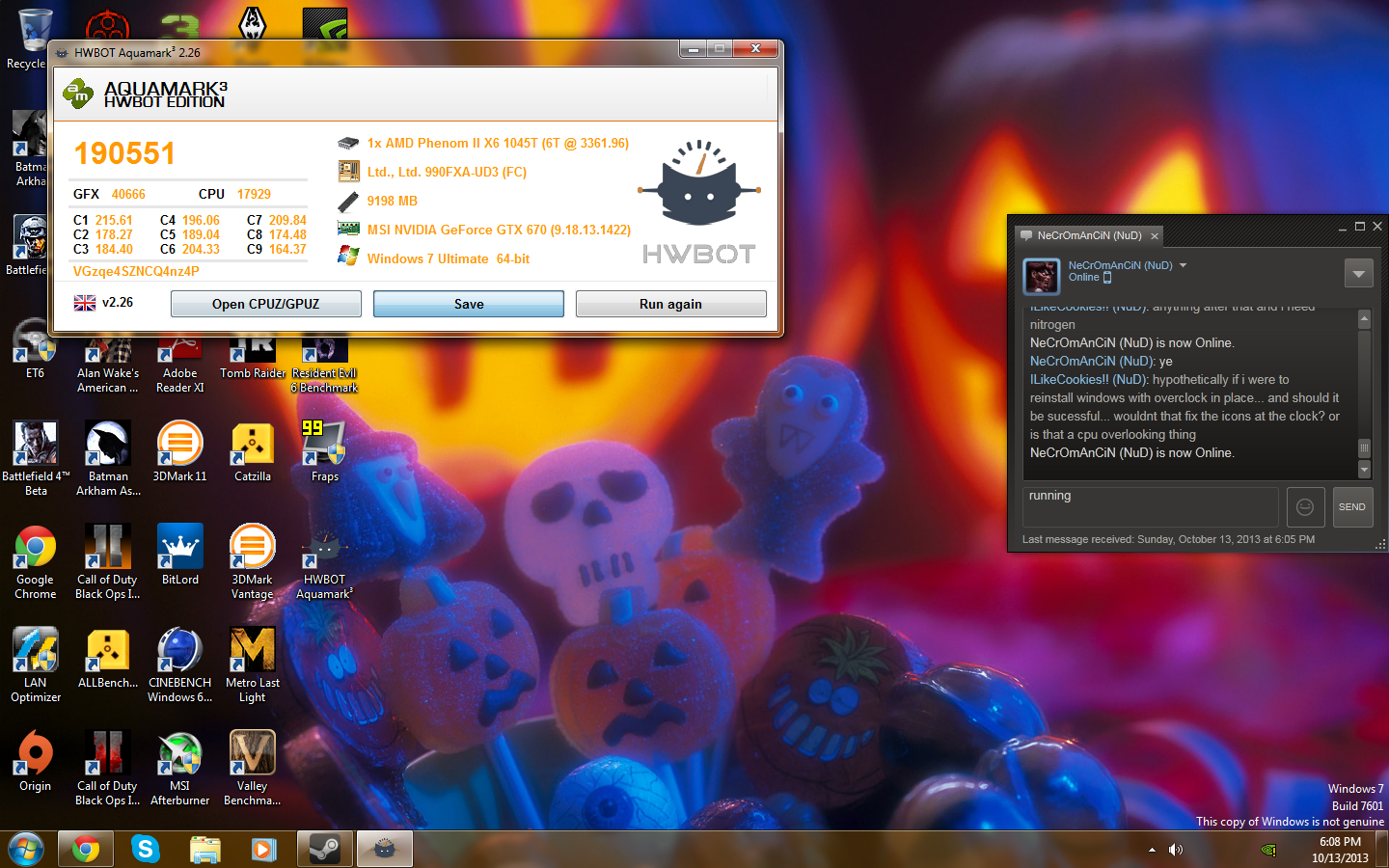Click the Save button in Aquamark
Image resolution: width=1389 pixels, height=868 pixels.
point(469,304)
